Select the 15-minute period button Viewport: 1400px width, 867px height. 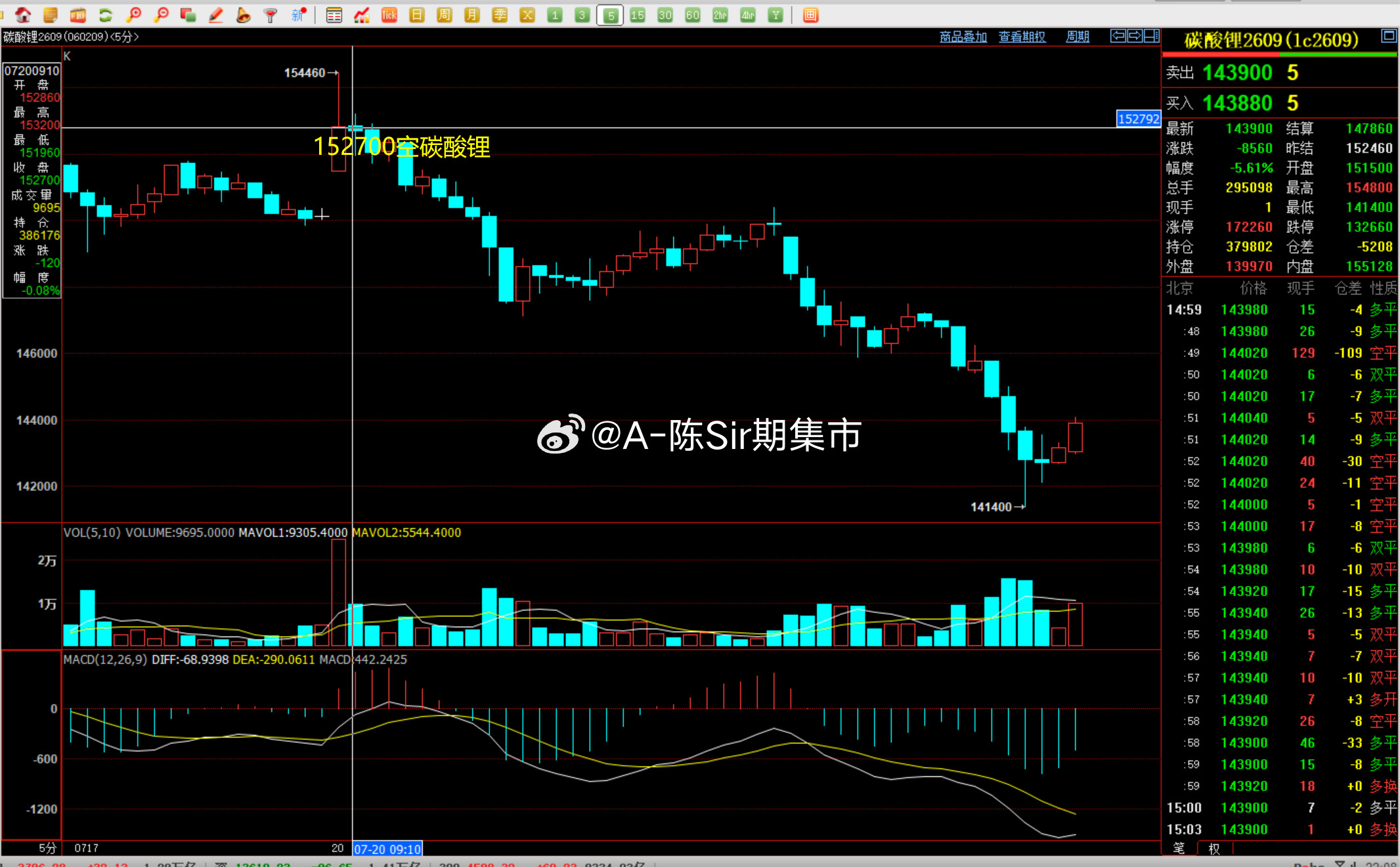pyautogui.click(x=638, y=14)
